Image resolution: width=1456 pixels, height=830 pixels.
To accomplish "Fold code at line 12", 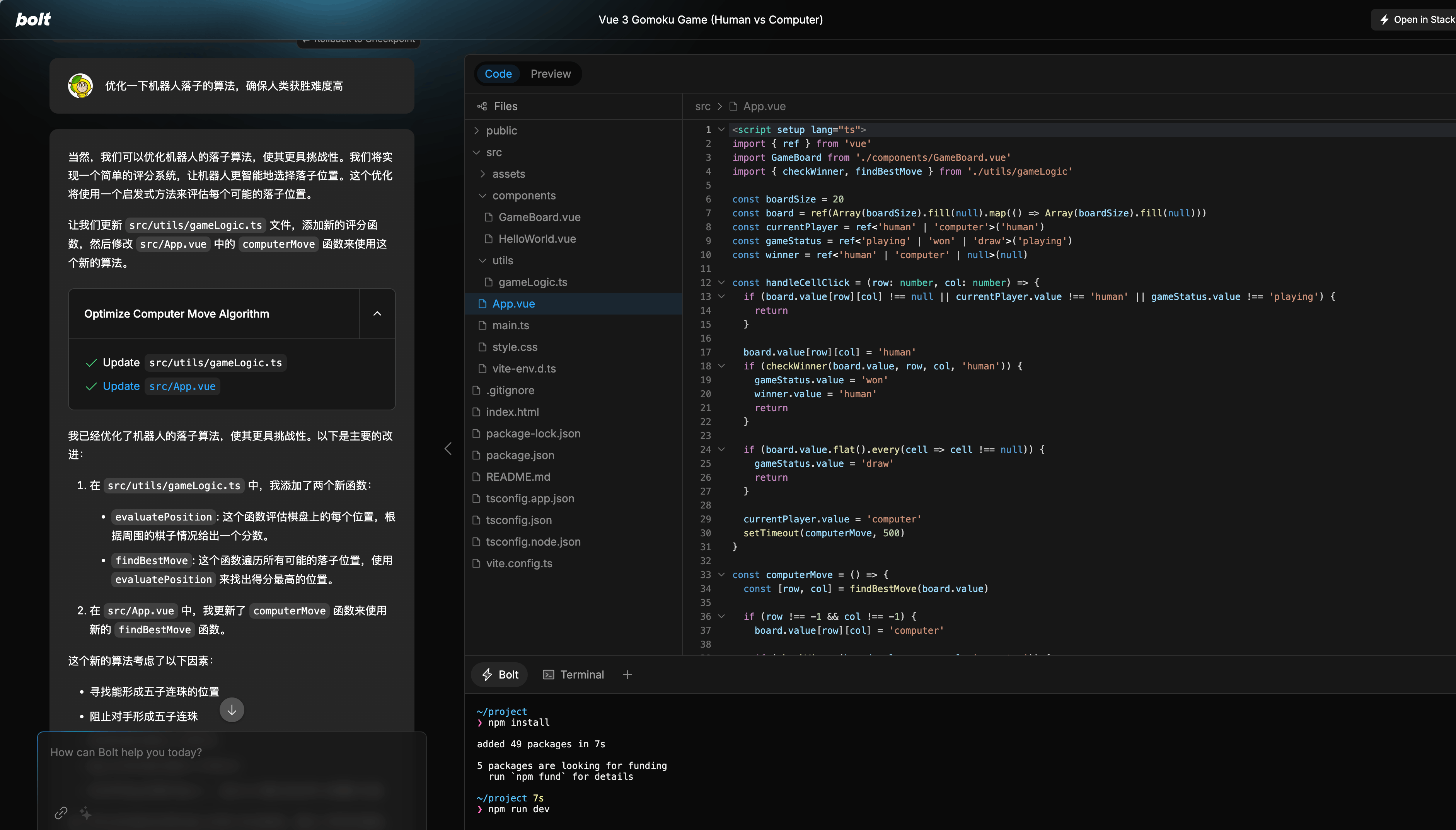I will coord(721,283).
